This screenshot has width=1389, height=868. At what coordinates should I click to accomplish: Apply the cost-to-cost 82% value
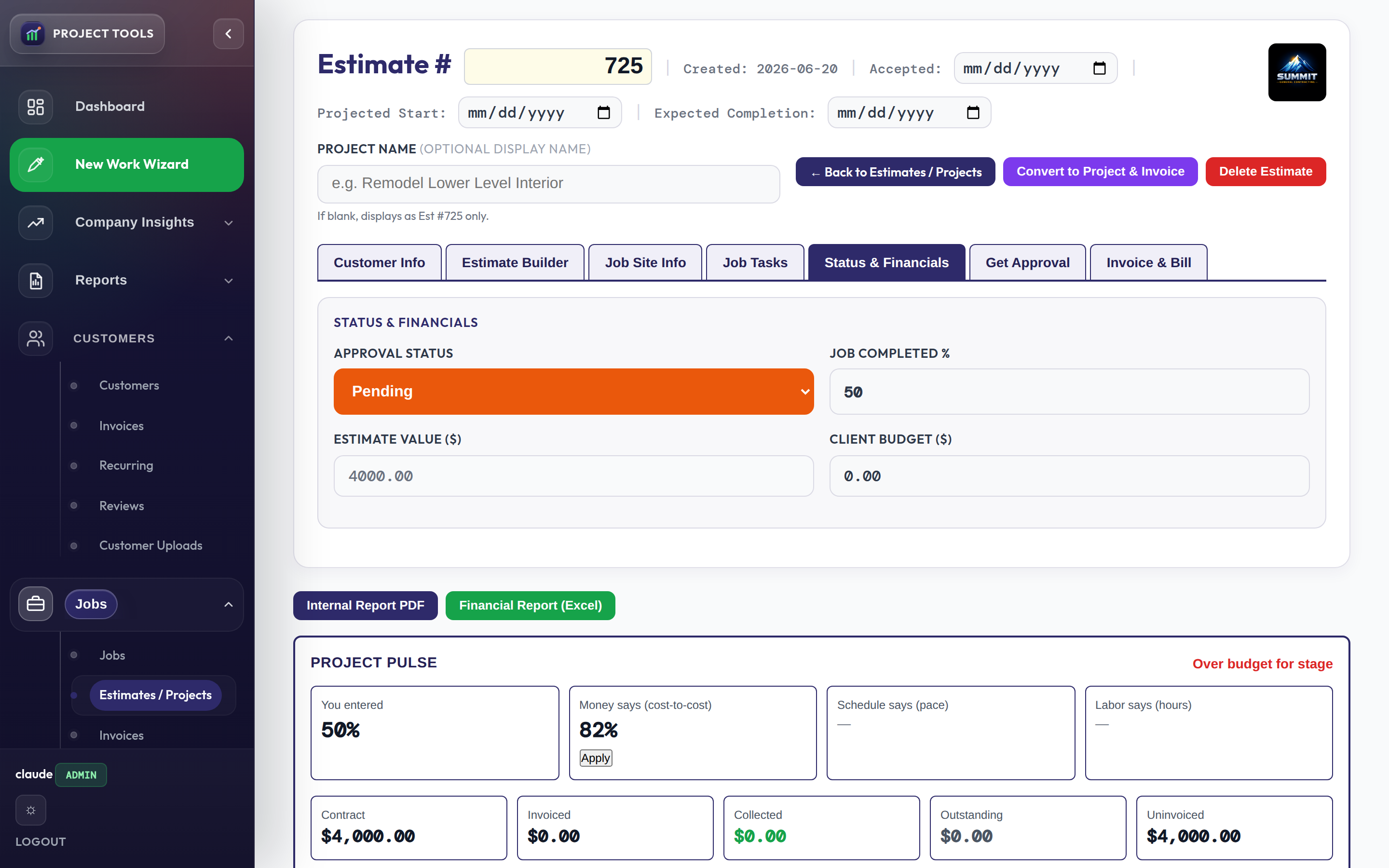click(595, 758)
